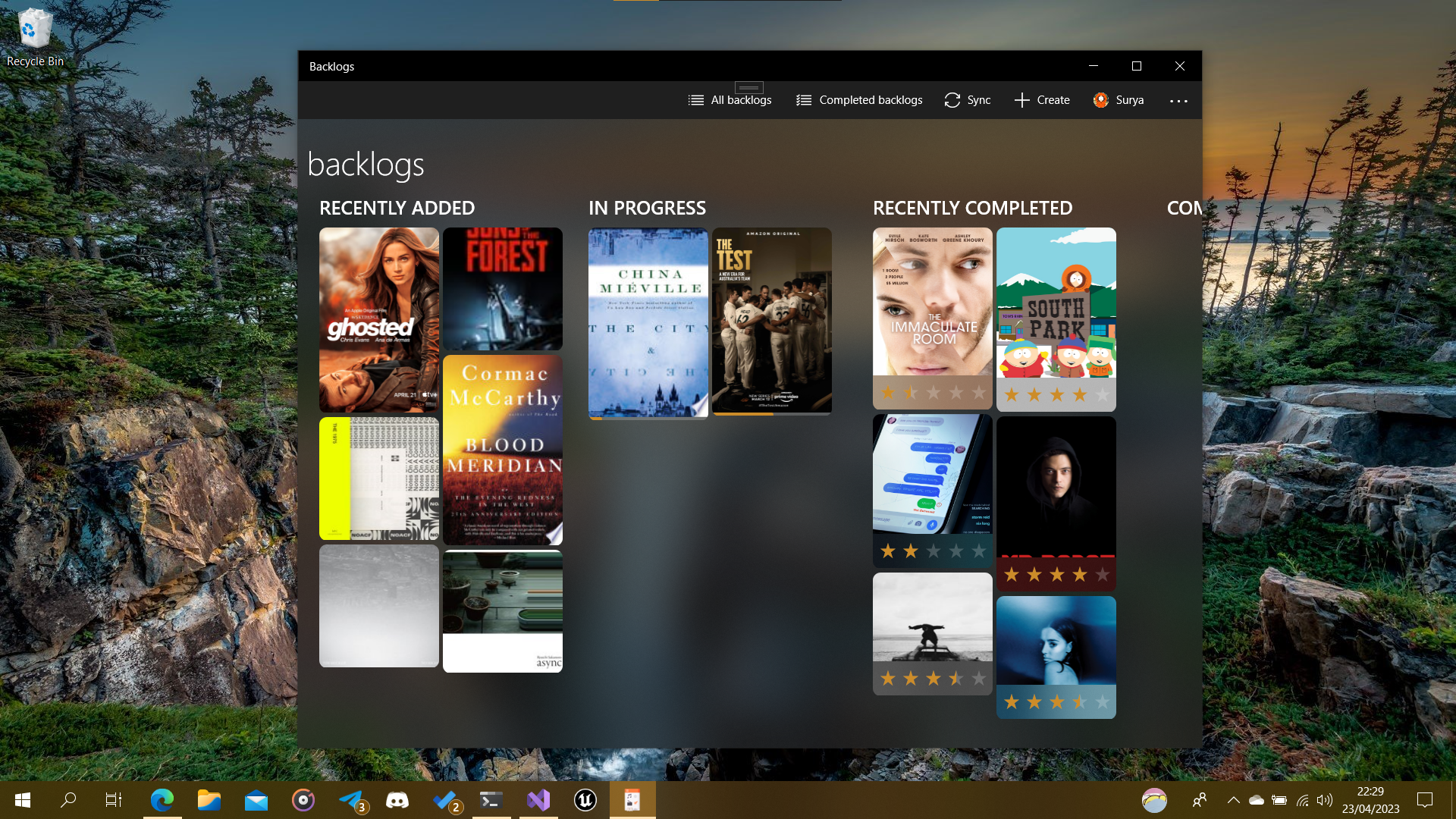Click the Sync icon in the toolbar
This screenshot has height=819, width=1456.
pyautogui.click(x=952, y=100)
